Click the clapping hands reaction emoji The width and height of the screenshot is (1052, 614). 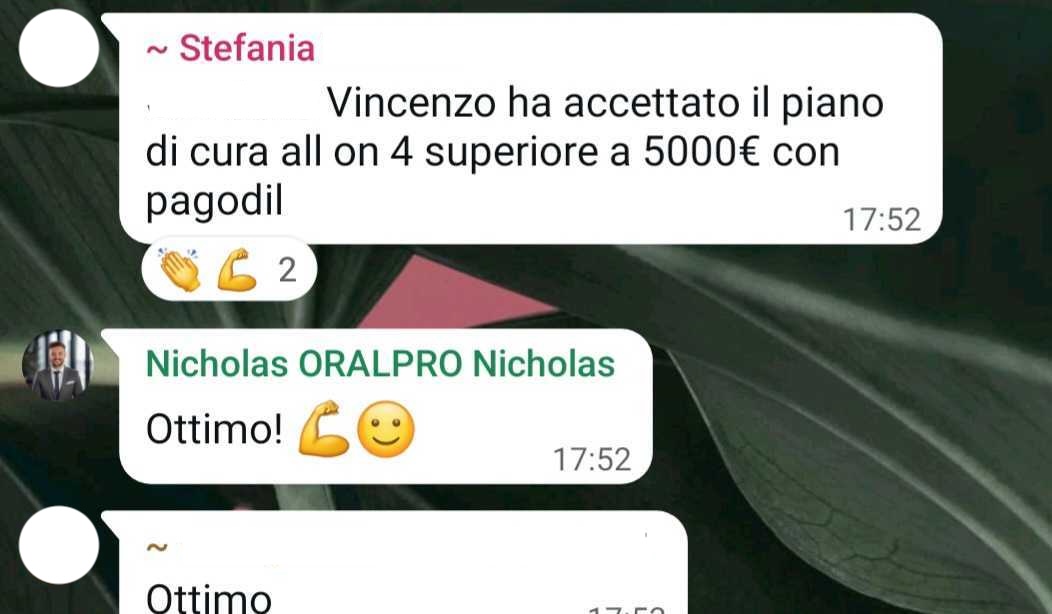(x=180, y=270)
